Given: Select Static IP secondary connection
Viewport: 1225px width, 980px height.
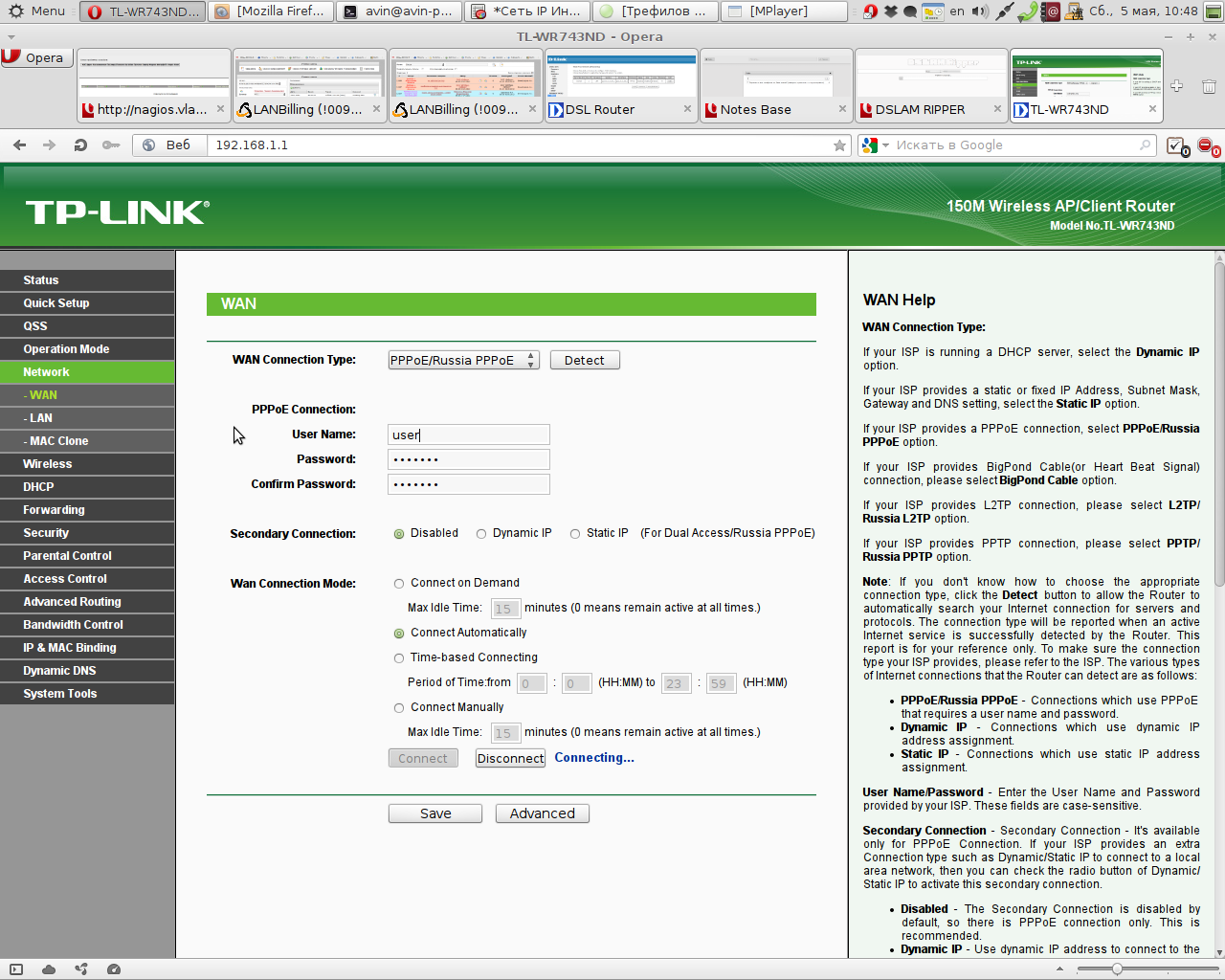Looking at the screenshot, I should point(575,534).
